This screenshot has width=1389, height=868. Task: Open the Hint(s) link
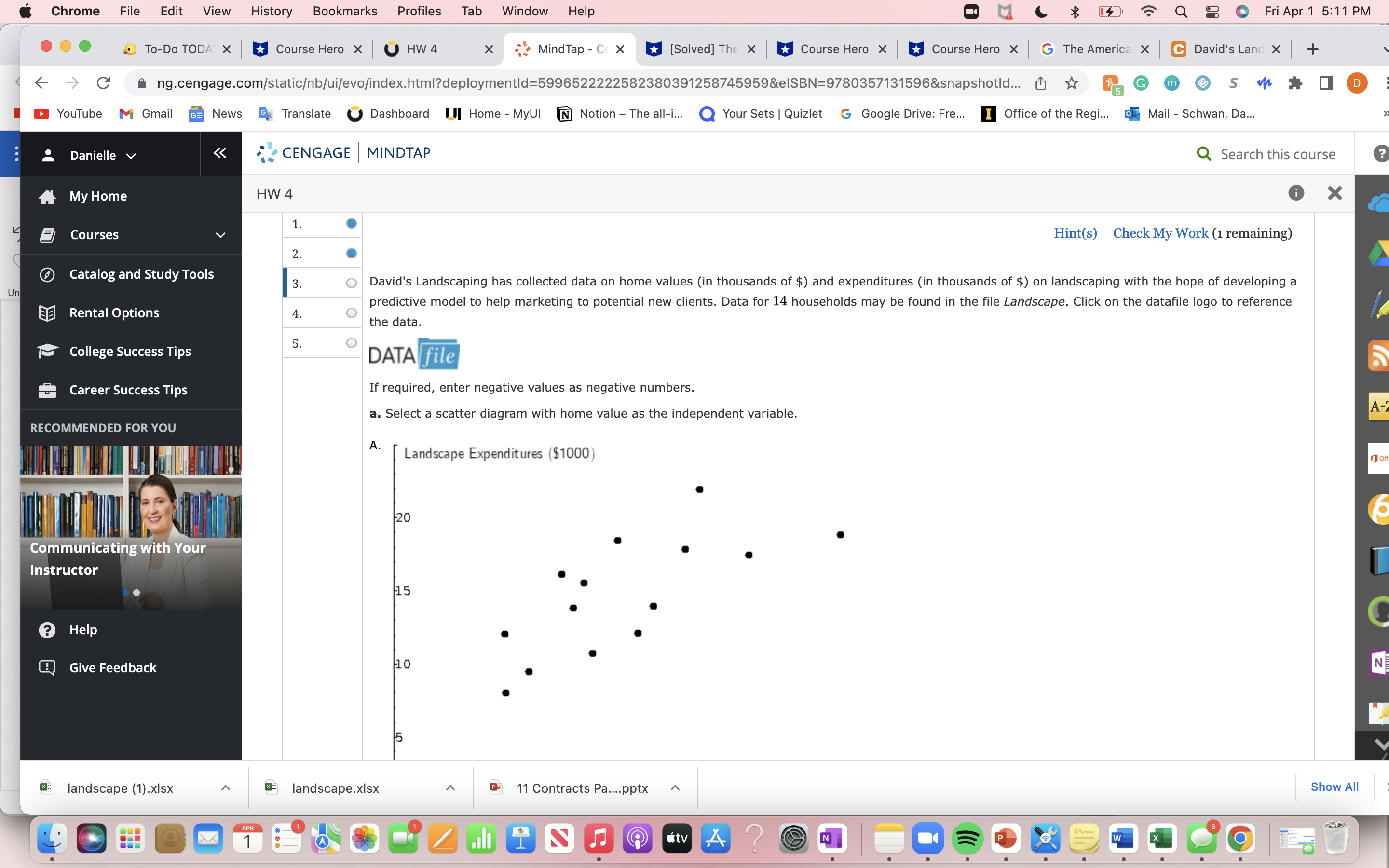coord(1075,233)
